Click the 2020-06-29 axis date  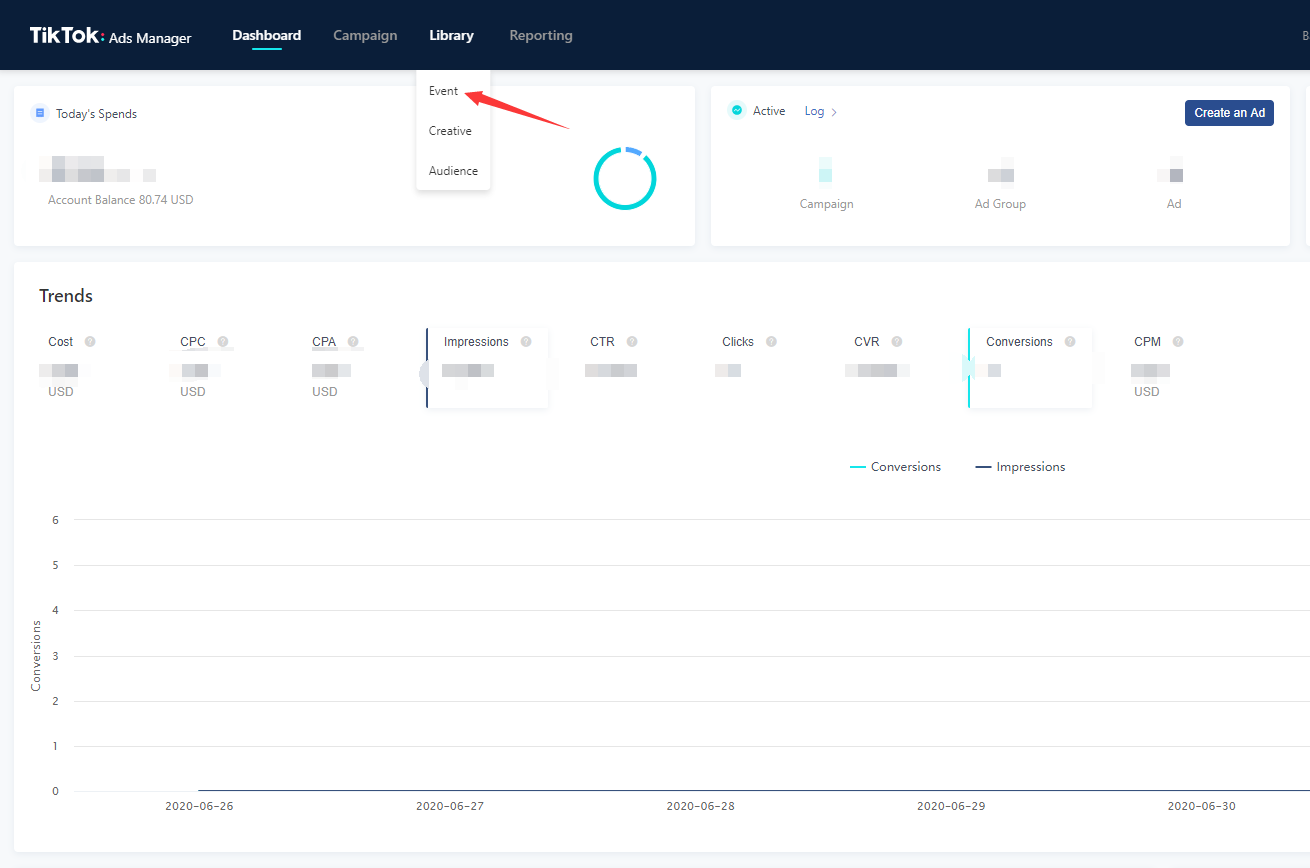tap(951, 806)
